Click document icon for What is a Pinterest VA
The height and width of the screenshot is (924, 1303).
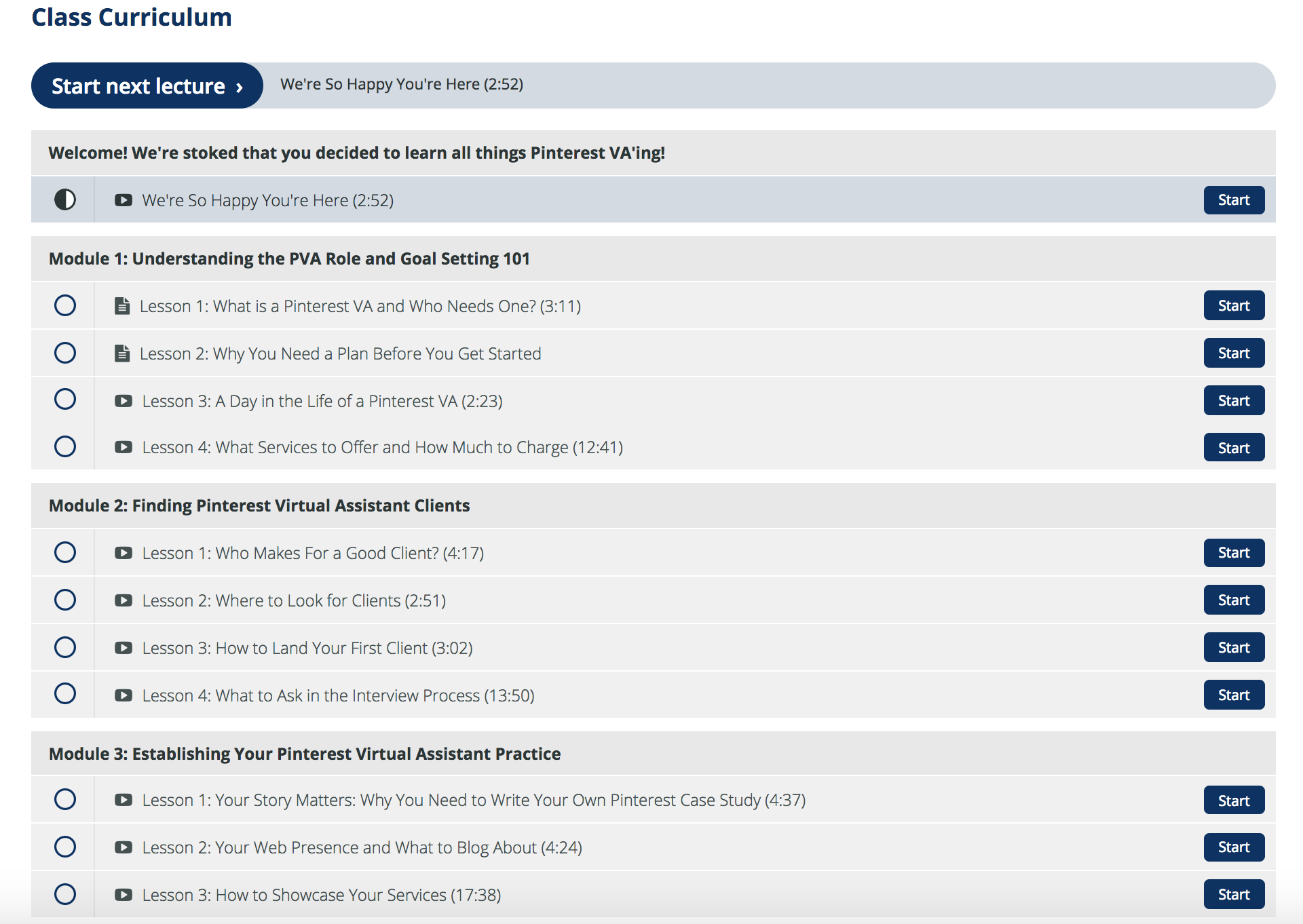tap(122, 306)
